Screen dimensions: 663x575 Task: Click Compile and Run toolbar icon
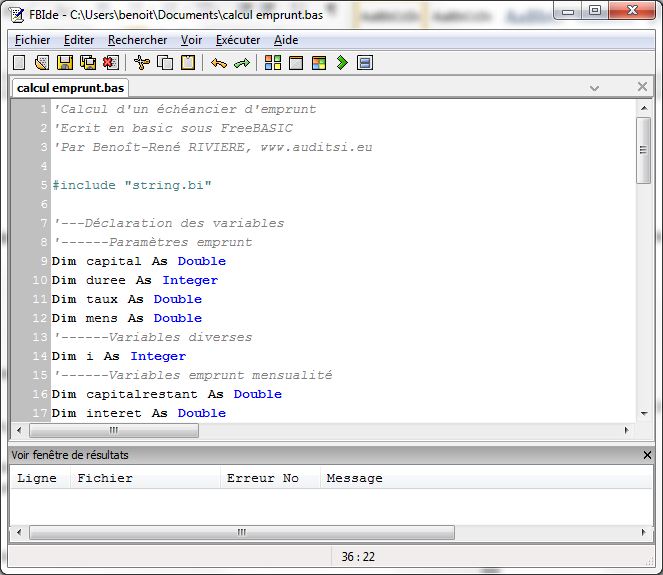pos(319,63)
